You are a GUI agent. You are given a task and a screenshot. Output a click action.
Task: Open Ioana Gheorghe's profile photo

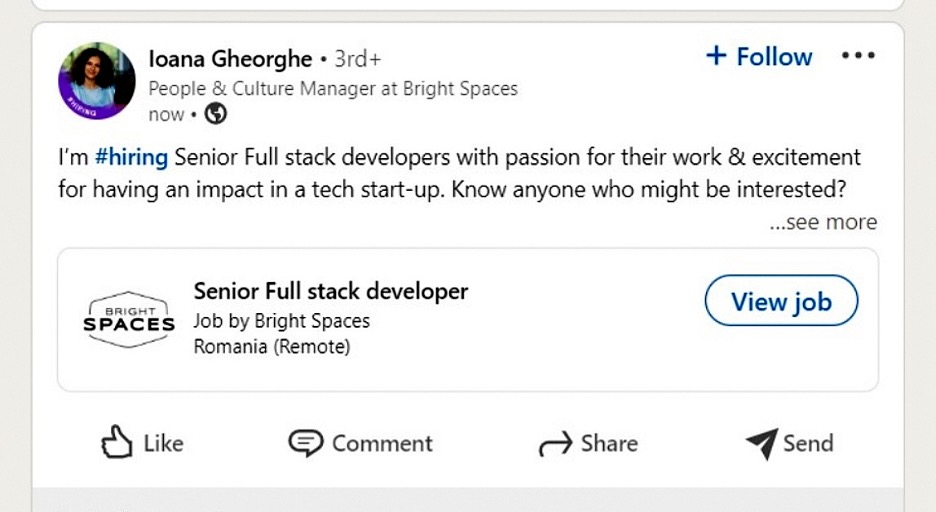97,81
